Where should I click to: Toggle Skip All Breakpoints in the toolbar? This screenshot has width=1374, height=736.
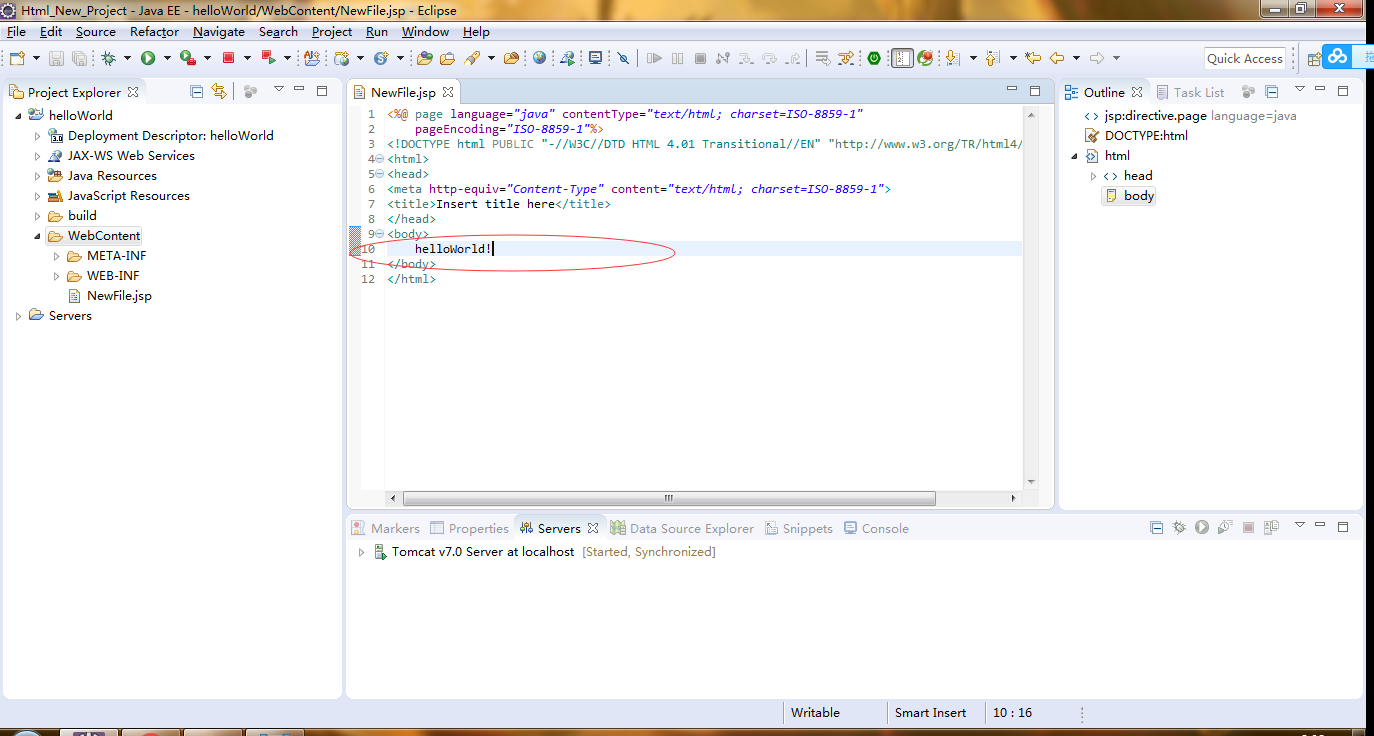pos(622,57)
